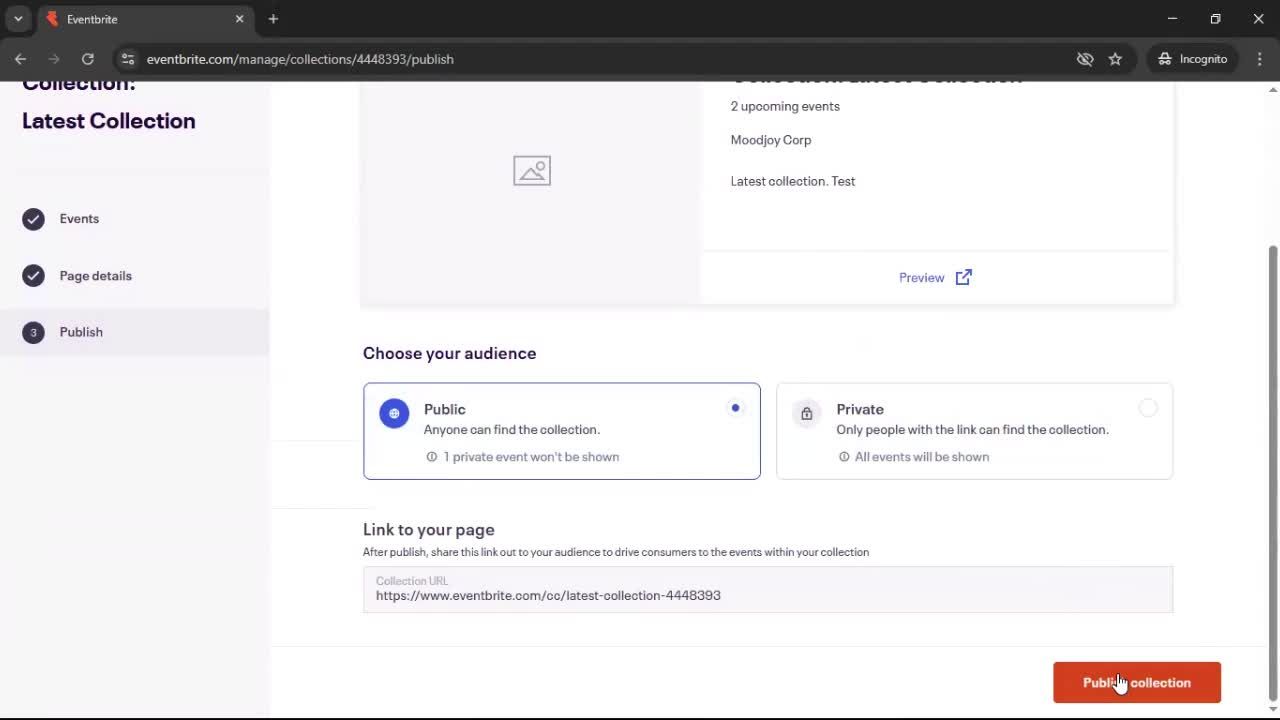Click the image placeholder icon
Image resolution: width=1280 pixels, height=720 pixels.
(532, 171)
